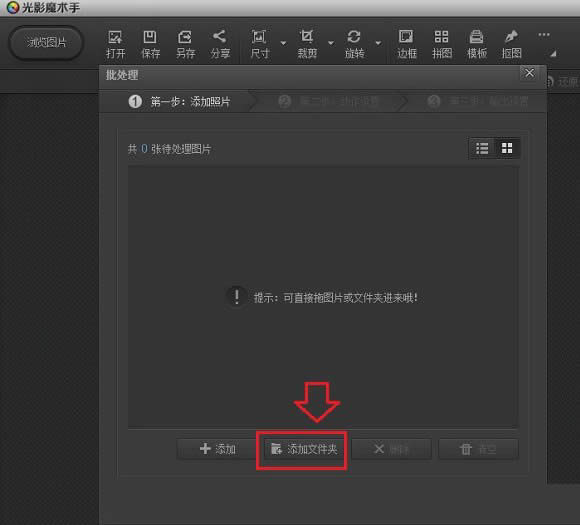Open the 拼图 collage tool
The image size is (580, 525).
442,44
